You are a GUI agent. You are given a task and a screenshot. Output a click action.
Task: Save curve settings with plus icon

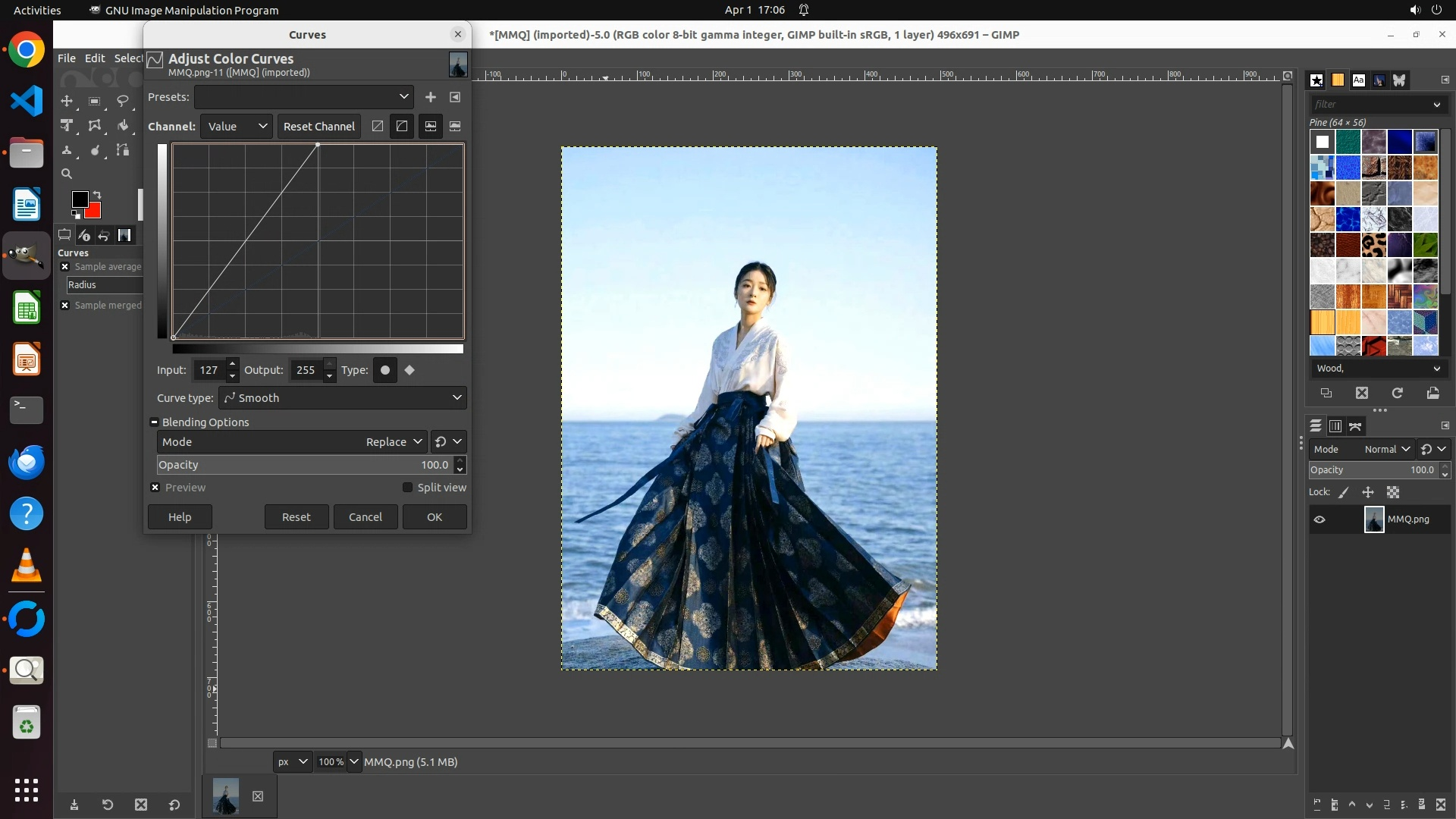coord(431,97)
